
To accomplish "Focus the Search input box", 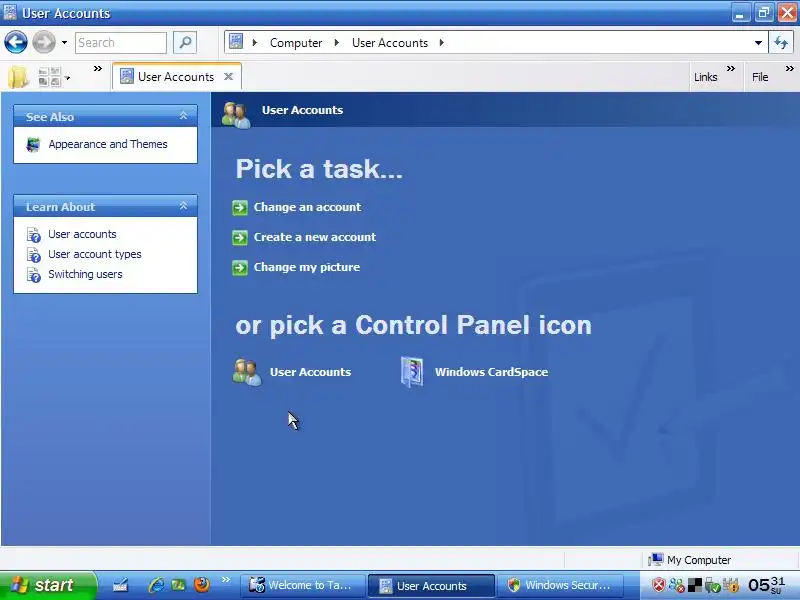I will 121,42.
